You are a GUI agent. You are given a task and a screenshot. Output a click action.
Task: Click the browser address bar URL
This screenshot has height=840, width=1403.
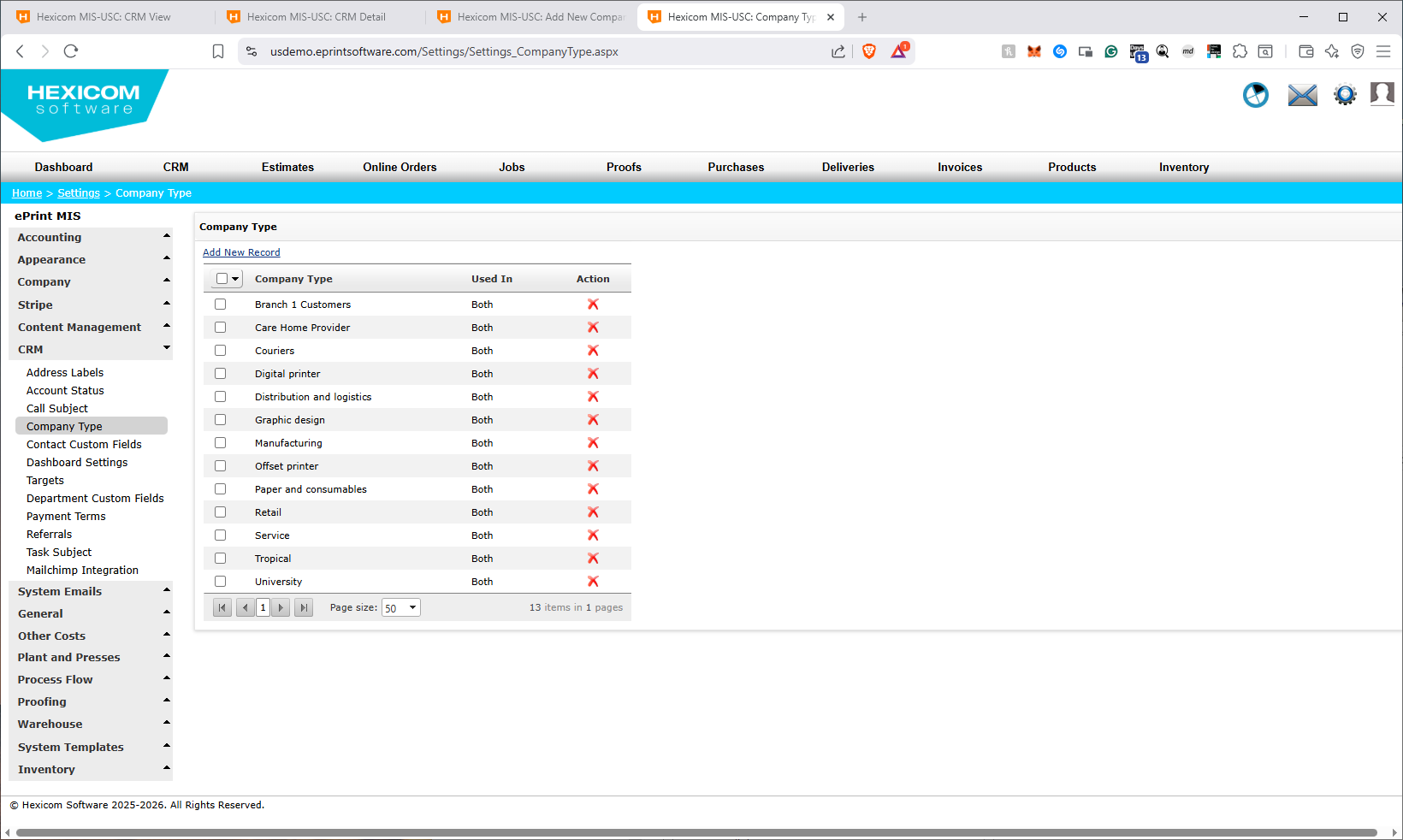444,51
